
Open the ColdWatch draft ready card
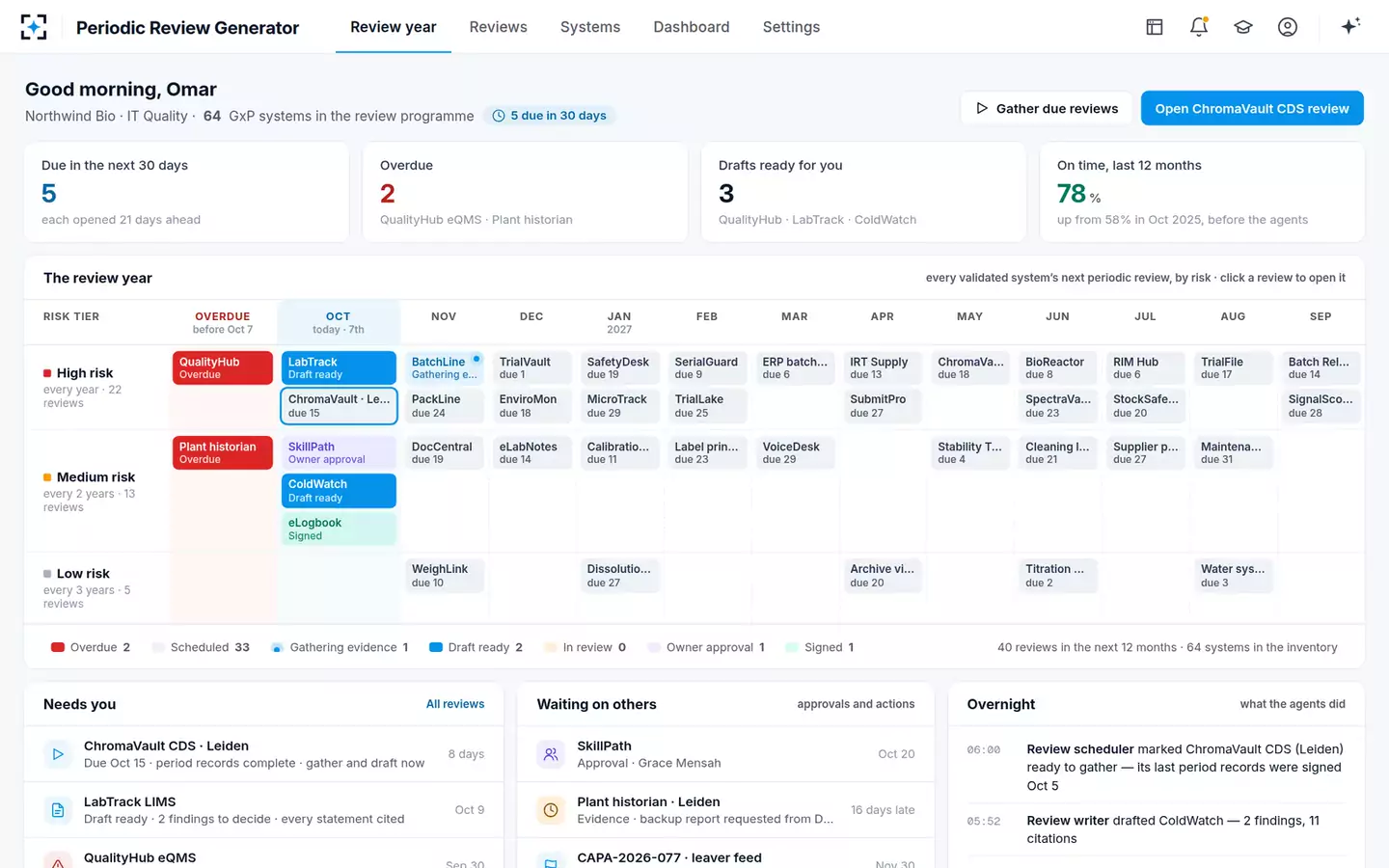point(339,490)
